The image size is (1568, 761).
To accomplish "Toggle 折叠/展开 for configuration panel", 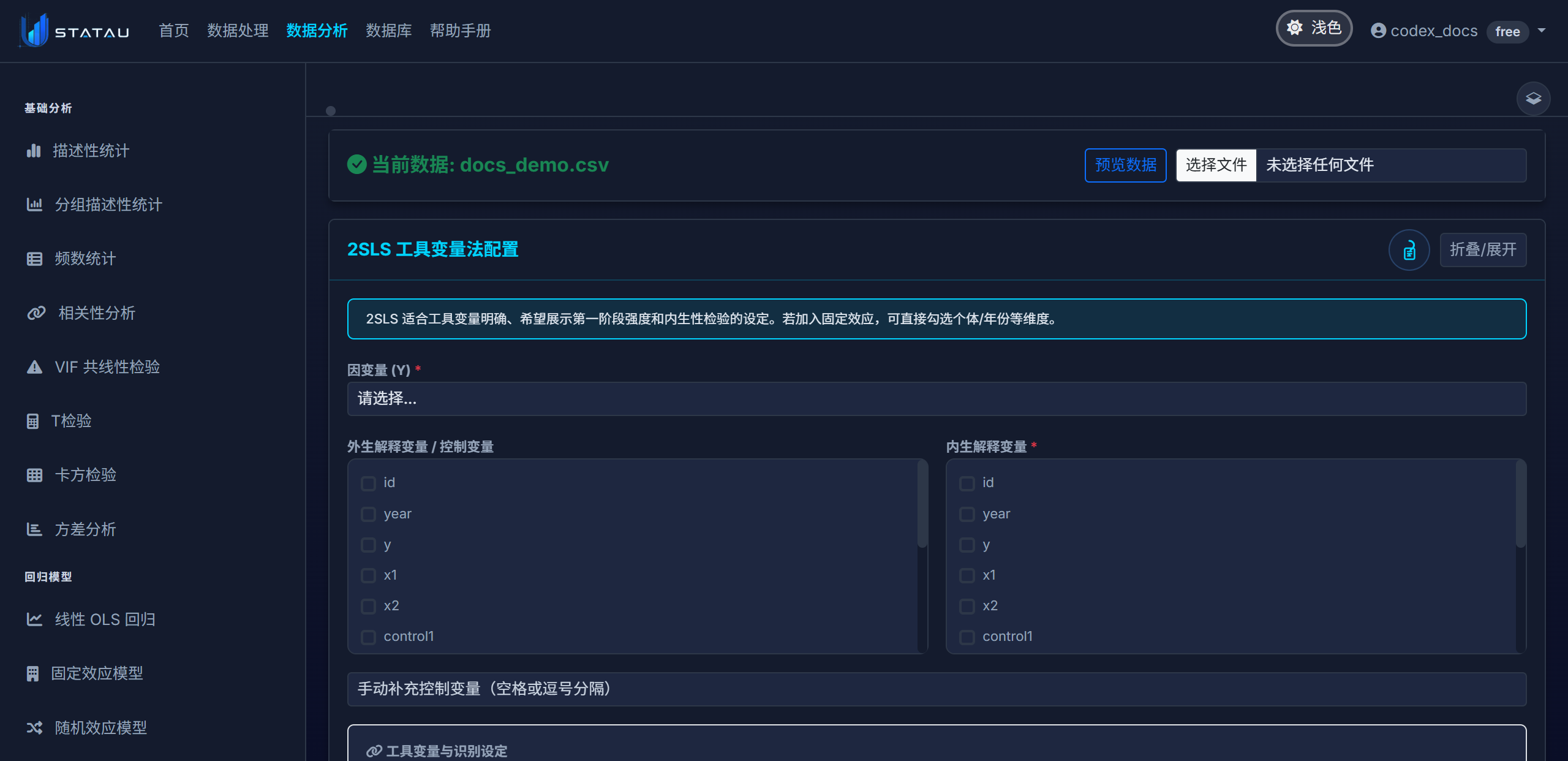I will [x=1483, y=250].
